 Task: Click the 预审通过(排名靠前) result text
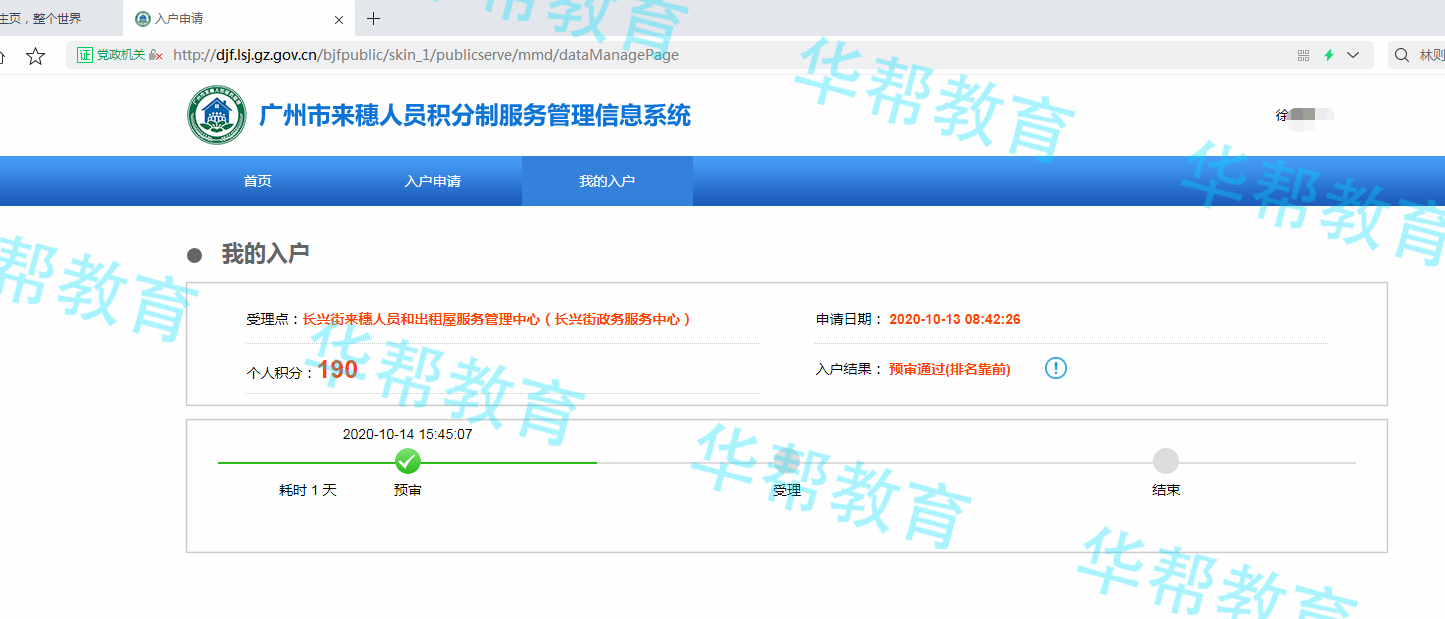pos(950,369)
